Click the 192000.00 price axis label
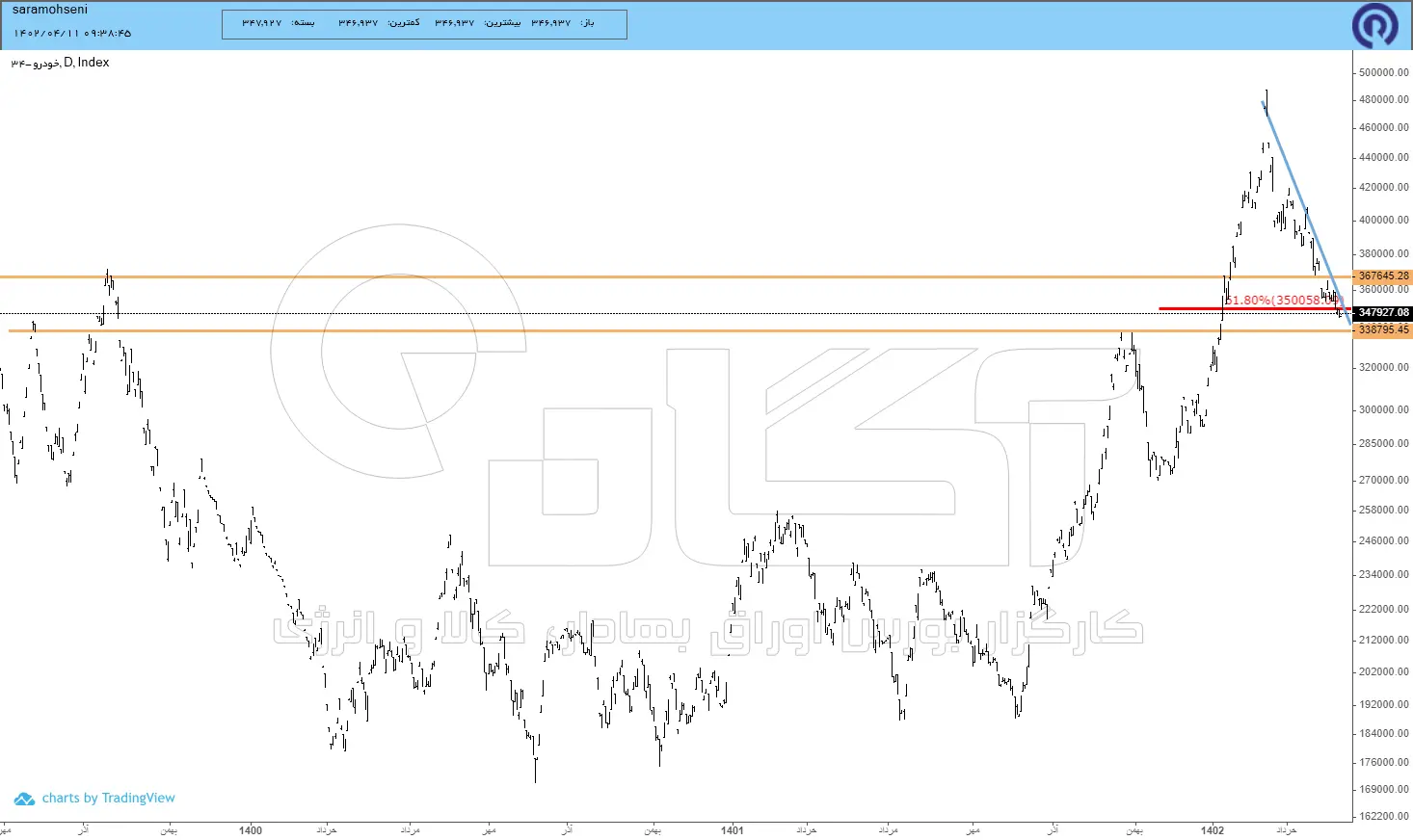1413x840 pixels. [1384, 704]
